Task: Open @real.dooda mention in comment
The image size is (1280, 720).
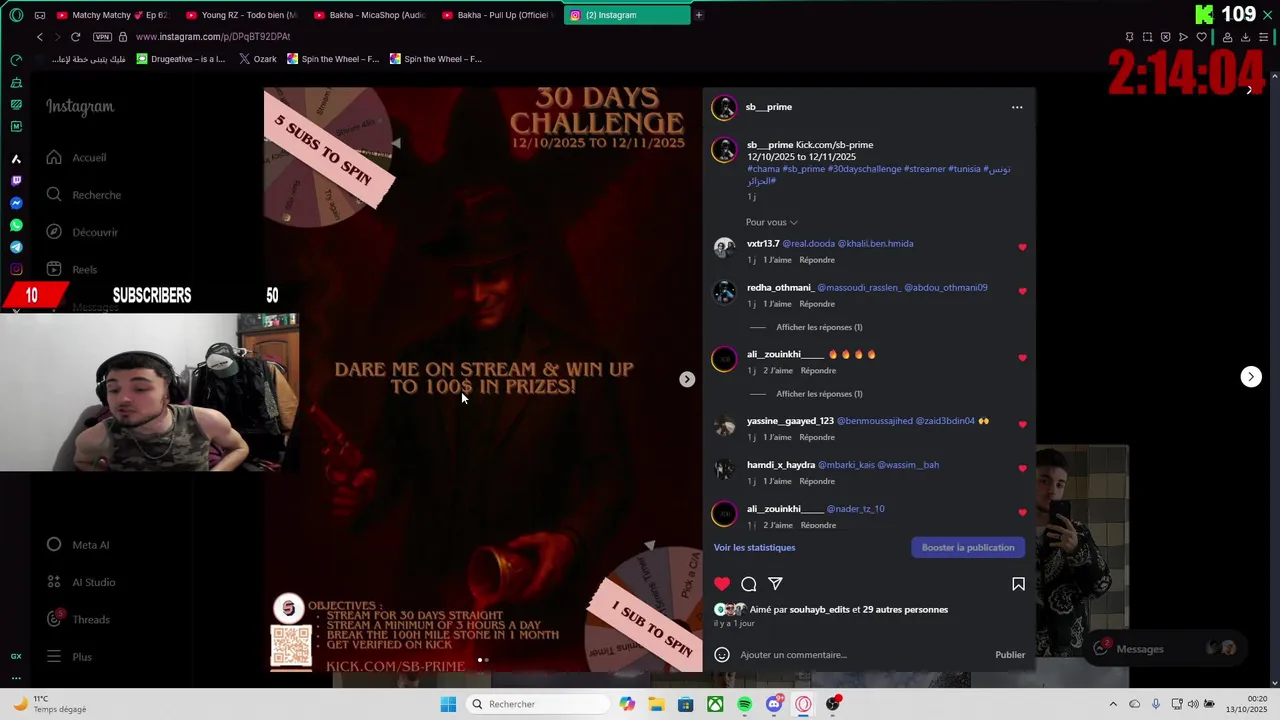Action: (x=808, y=244)
